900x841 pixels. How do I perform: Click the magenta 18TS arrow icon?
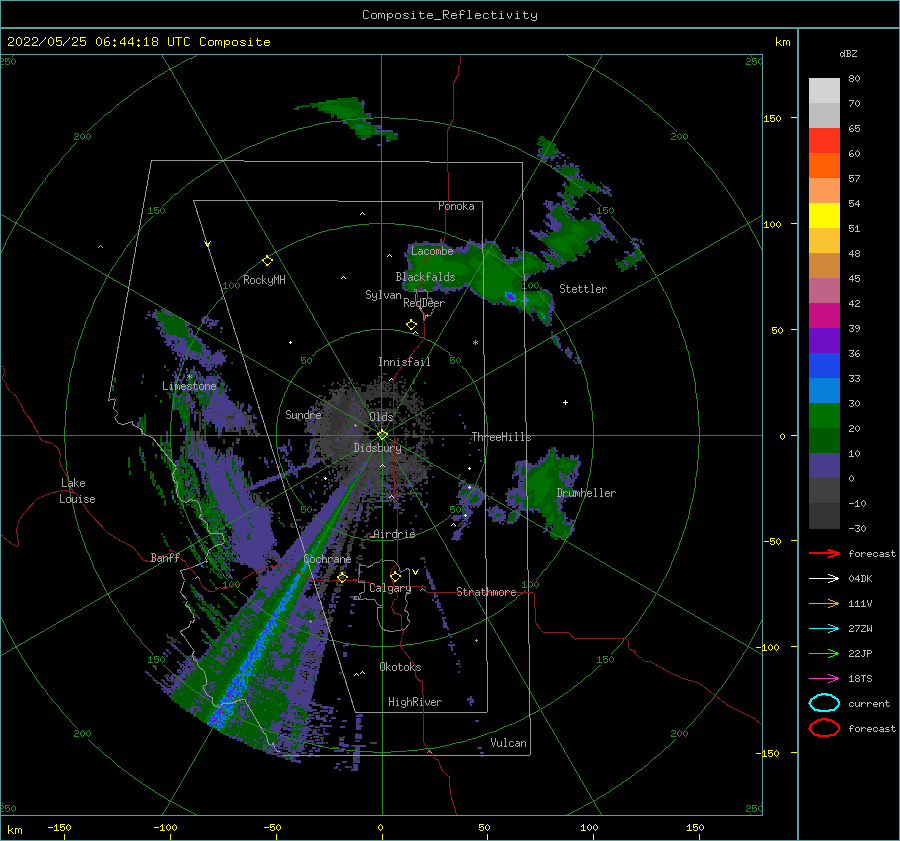[824, 679]
